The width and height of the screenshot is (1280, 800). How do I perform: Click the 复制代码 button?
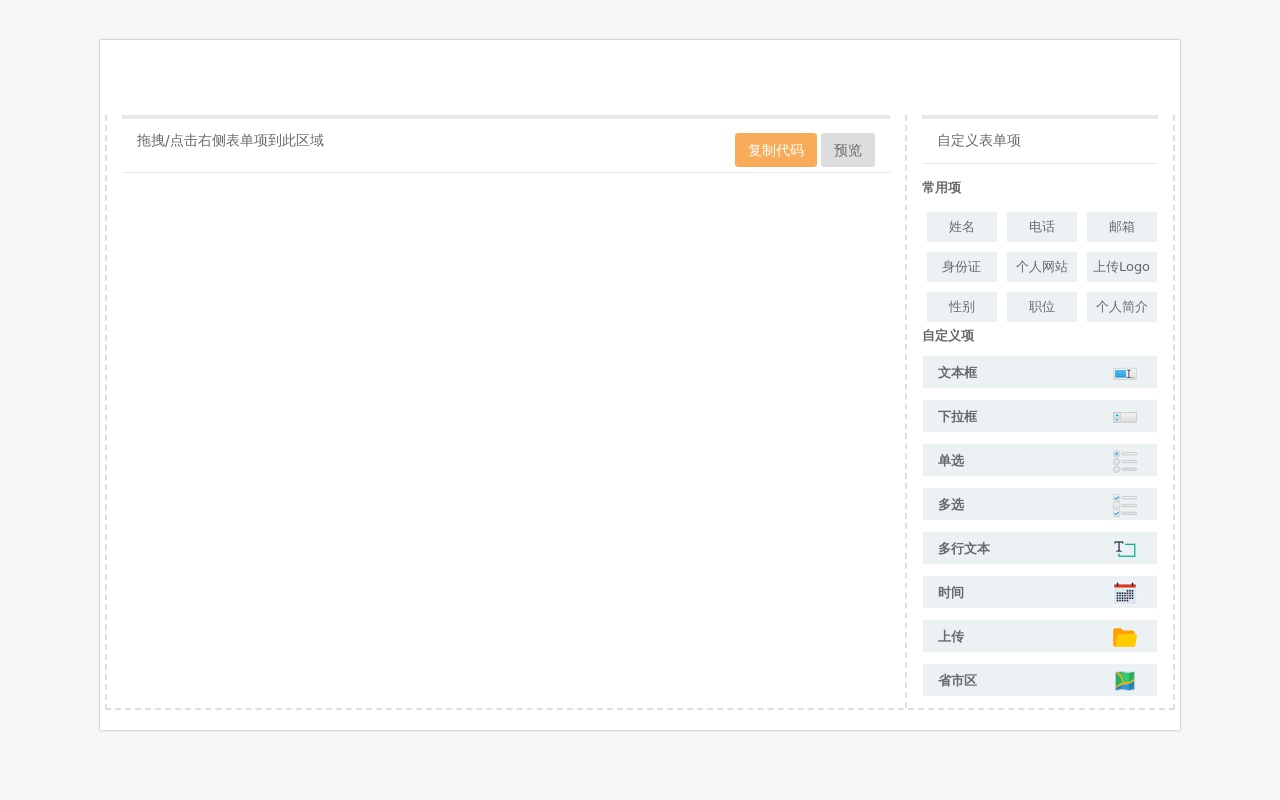coord(776,150)
